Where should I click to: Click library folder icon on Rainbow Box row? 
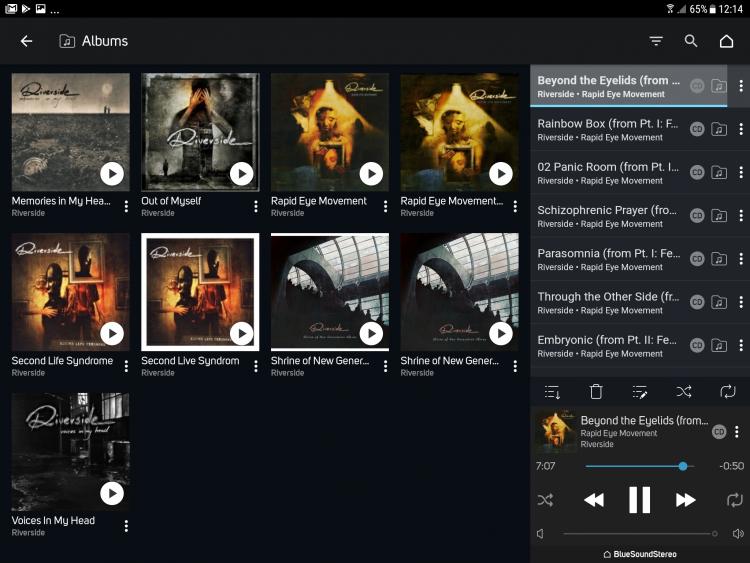(x=719, y=129)
